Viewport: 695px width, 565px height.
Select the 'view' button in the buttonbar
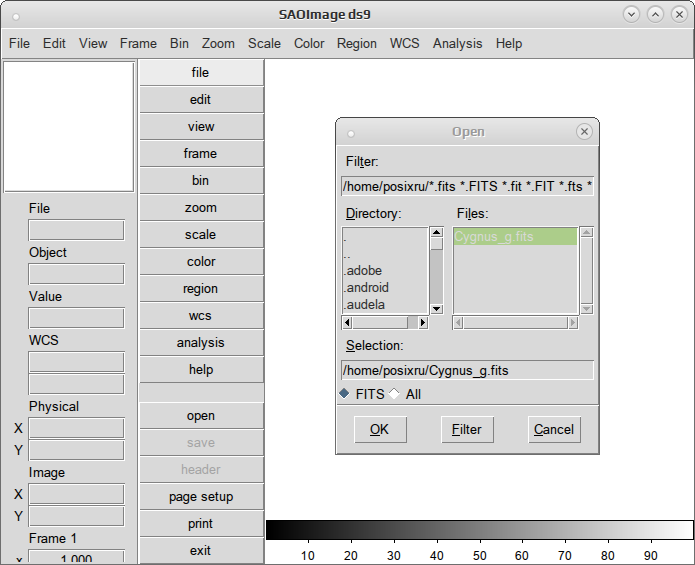point(202,127)
